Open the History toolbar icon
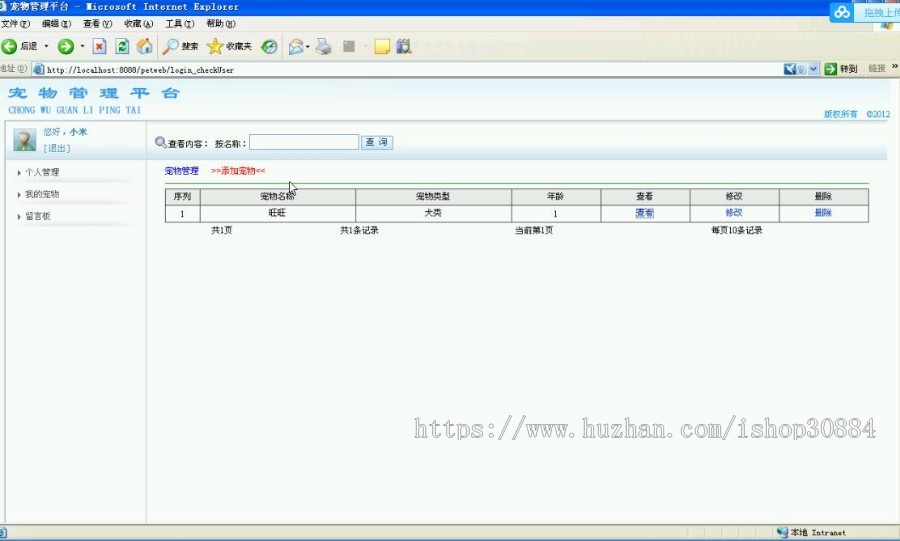The width and height of the screenshot is (900, 541). [269, 46]
